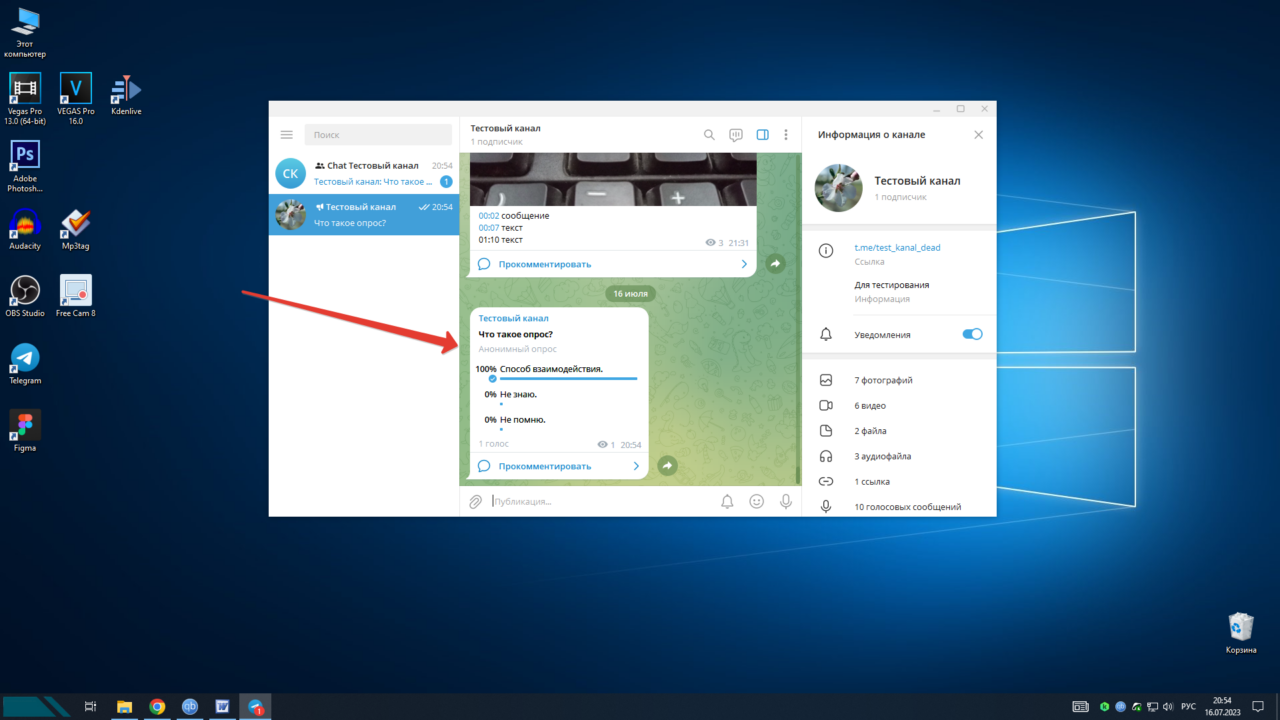Open 10 голосовых сообщений section
The width and height of the screenshot is (1280, 720).
pyautogui.click(x=907, y=507)
